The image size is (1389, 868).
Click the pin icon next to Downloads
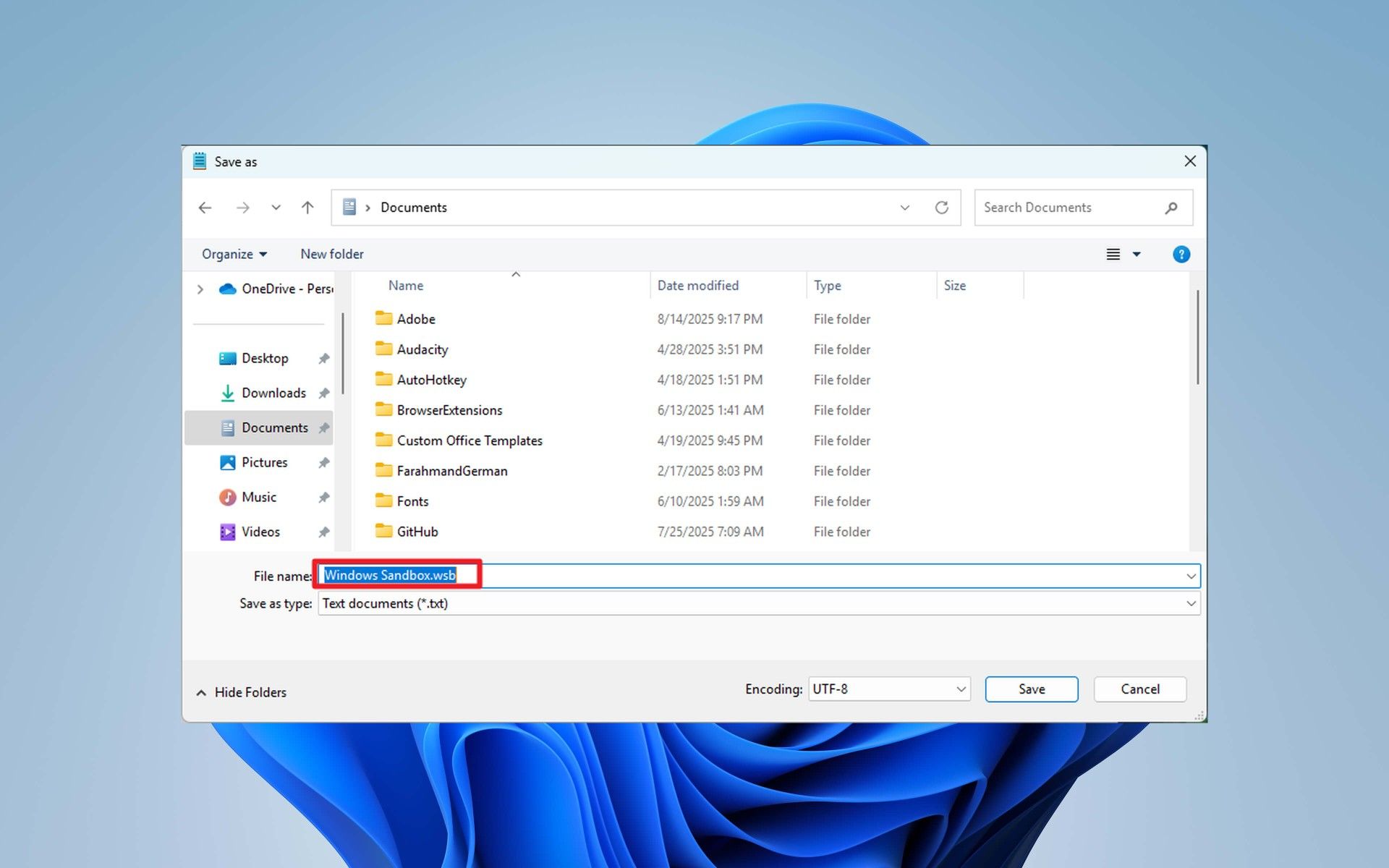(323, 393)
